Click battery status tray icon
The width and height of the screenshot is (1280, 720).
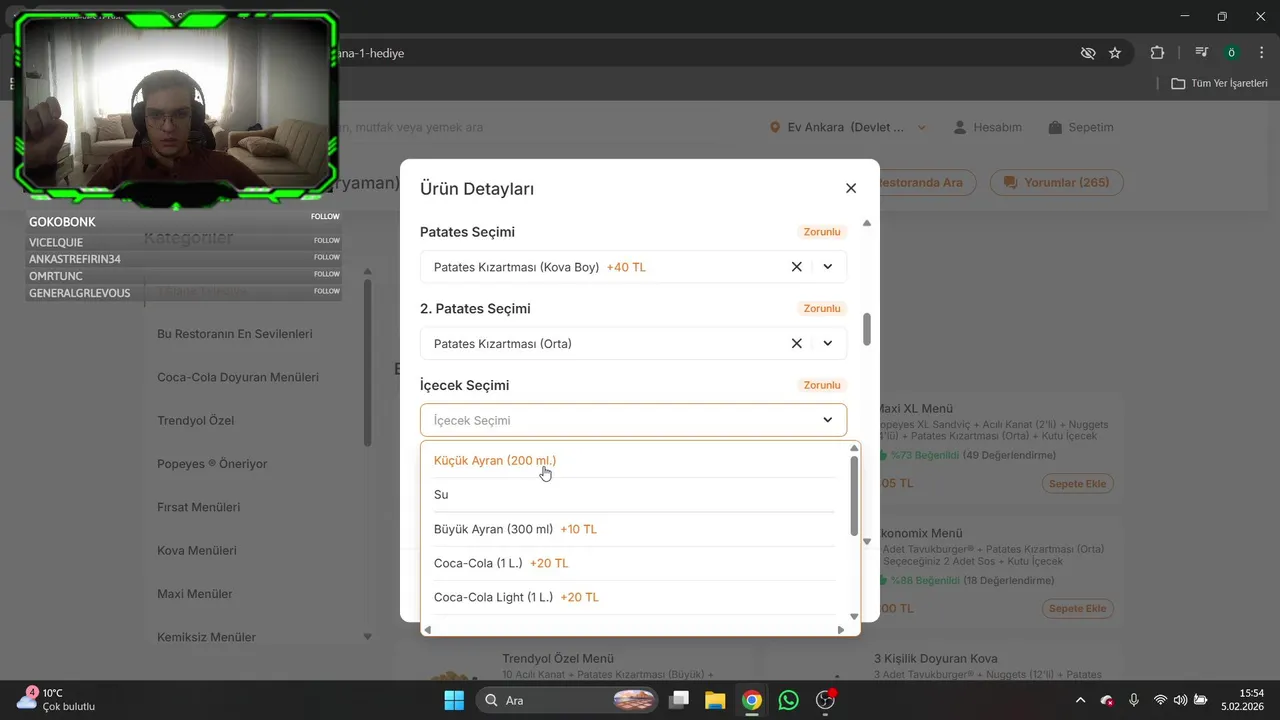[x=1201, y=700]
